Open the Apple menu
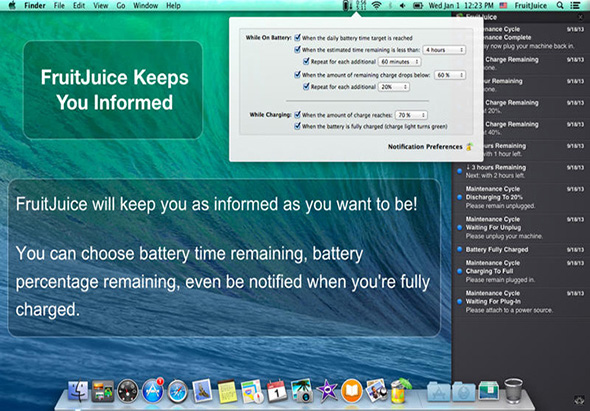Screen dimensions: 590x411 tap(12, 5)
